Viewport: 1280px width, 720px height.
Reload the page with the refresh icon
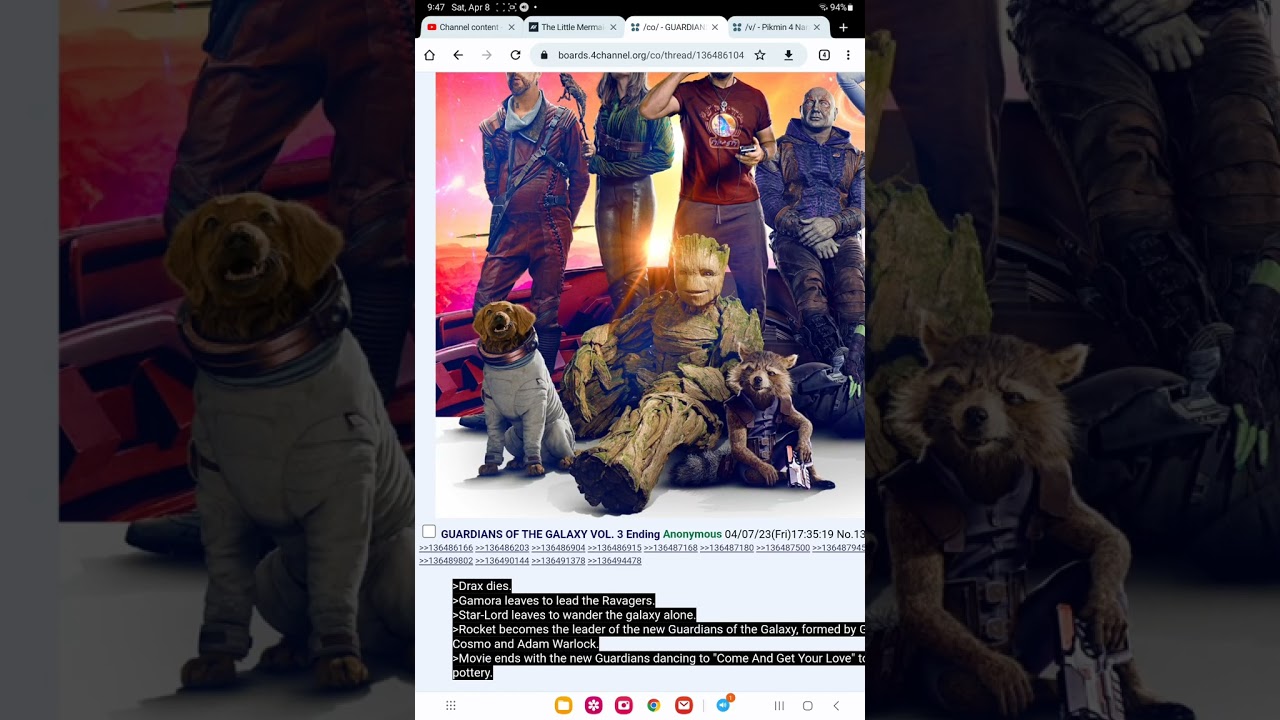pos(516,55)
